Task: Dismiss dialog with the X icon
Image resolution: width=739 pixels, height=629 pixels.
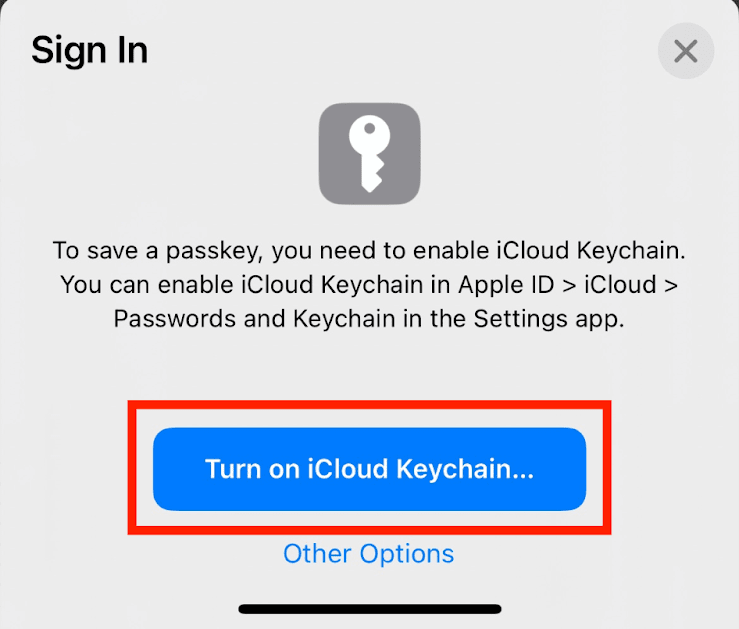Action: coord(685,51)
